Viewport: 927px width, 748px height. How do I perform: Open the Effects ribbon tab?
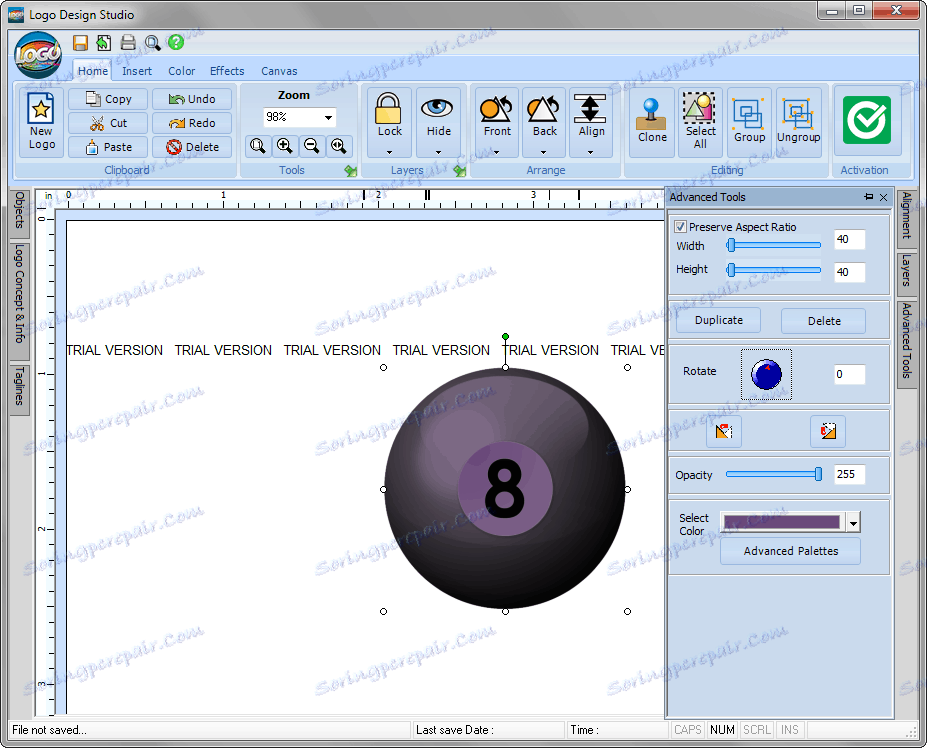(227, 71)
